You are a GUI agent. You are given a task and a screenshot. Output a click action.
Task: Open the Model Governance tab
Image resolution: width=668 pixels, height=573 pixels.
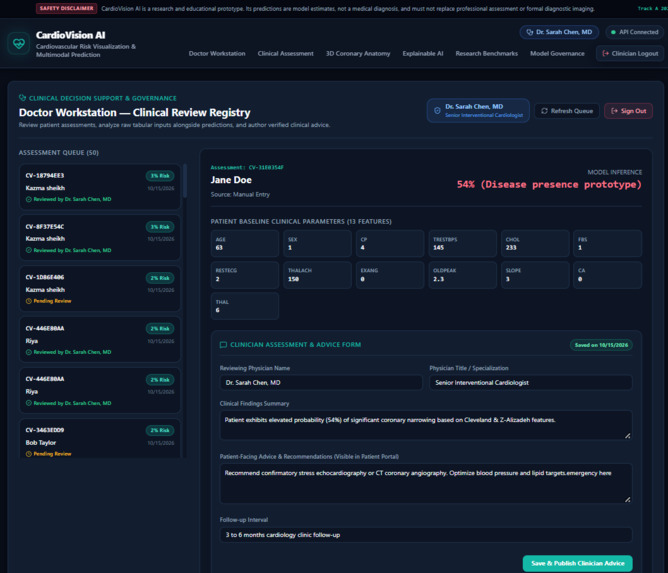click(557, 53)
